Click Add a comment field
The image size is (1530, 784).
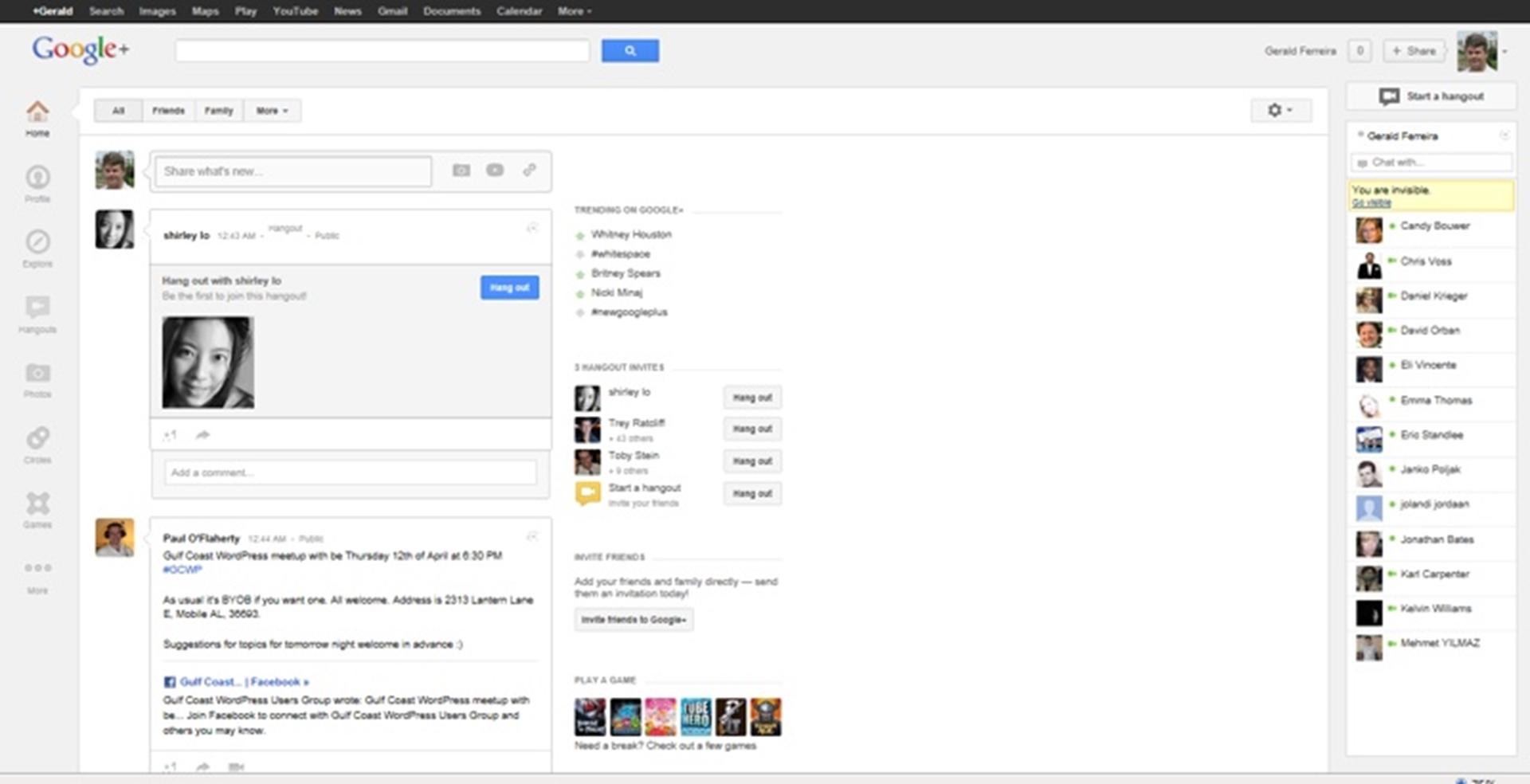click(x=350, y=472)
